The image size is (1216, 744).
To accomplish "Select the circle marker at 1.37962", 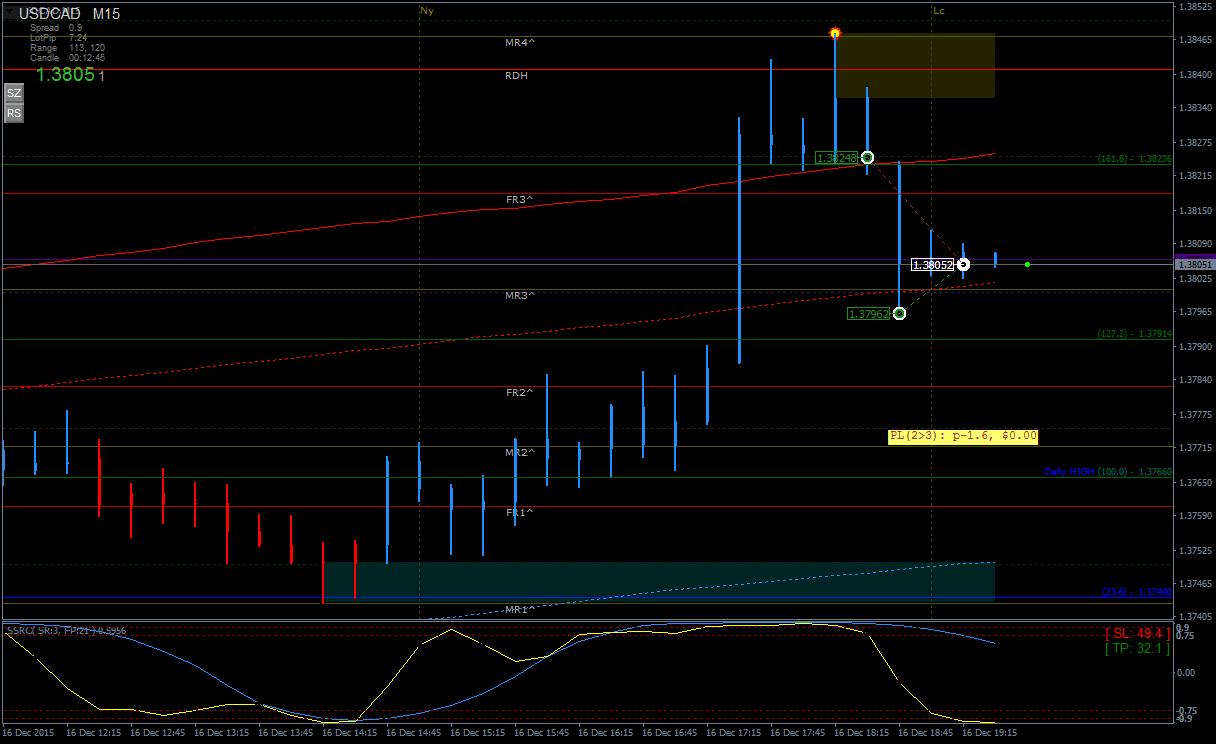I will coord(899,313).
